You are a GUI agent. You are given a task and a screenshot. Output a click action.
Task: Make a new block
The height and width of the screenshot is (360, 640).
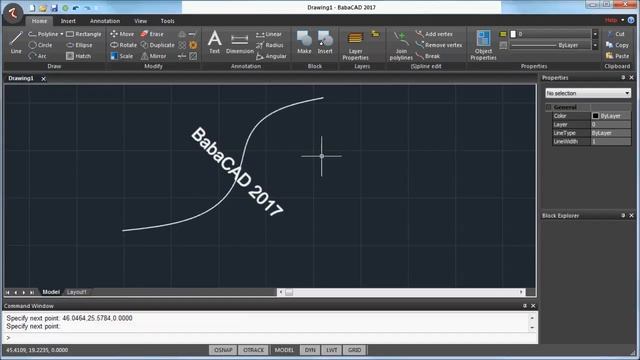pyautogui.click(x=304, y=43)
